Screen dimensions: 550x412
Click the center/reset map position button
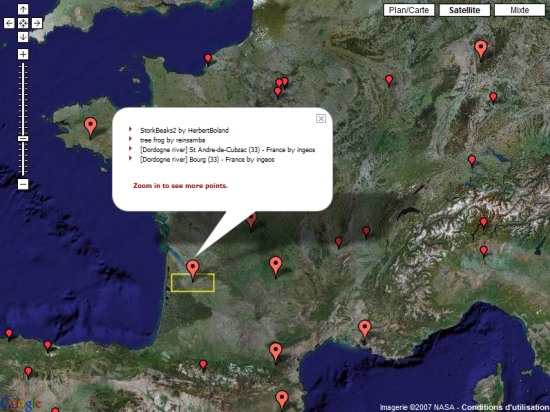pos(23,23)
